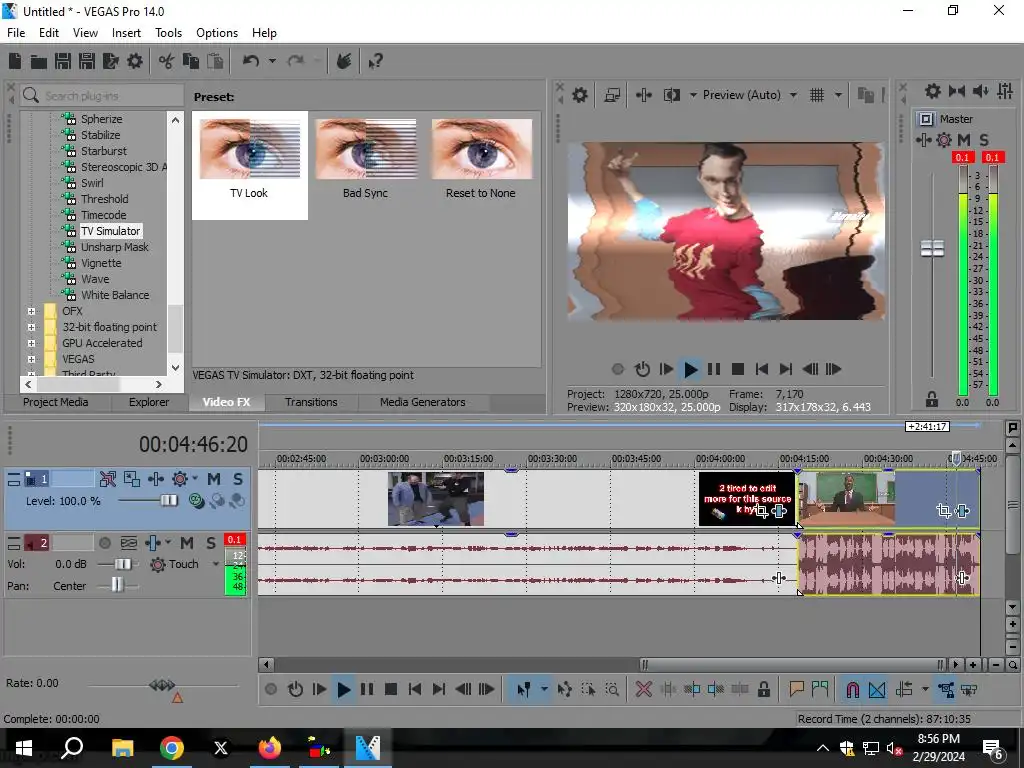
Task: Select the Zoom Edit Tool
Action: 612,689
